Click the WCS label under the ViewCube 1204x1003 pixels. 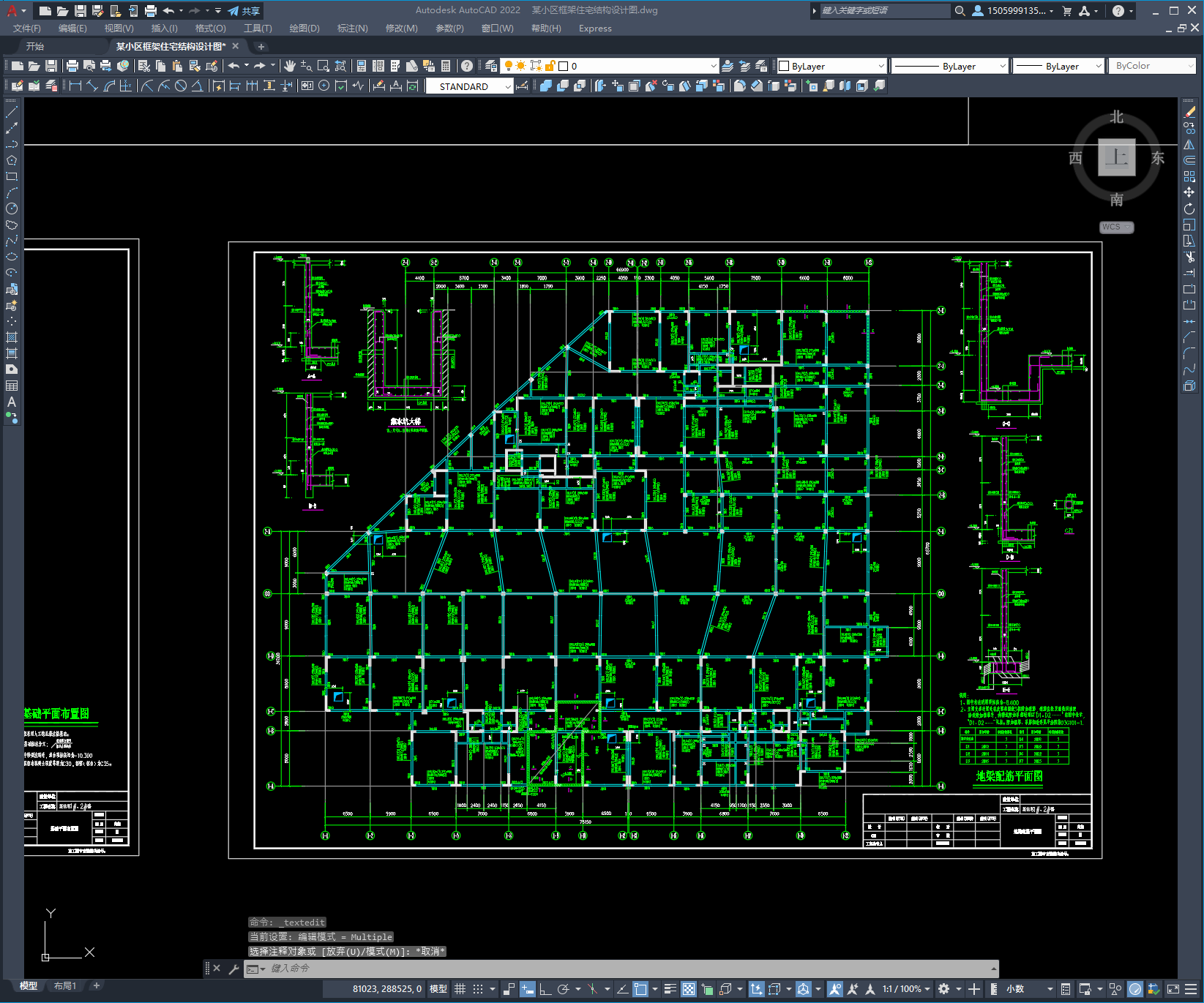click(x=1116, y=227)
